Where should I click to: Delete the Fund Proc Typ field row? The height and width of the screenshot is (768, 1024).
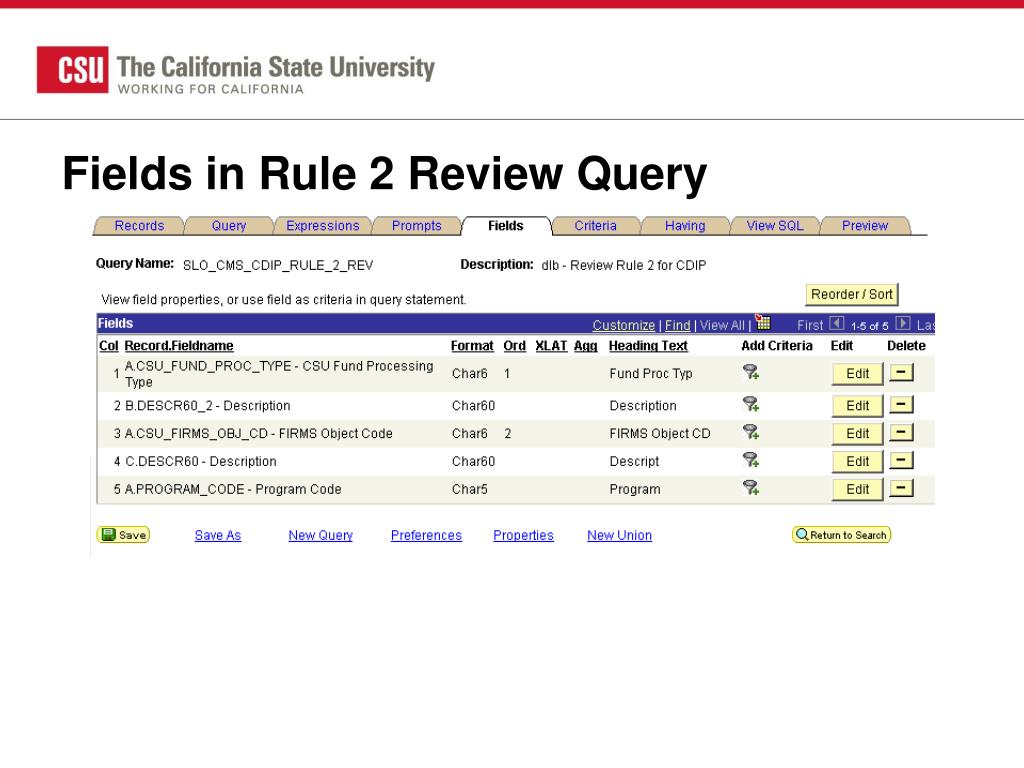[x=901, y=373]
